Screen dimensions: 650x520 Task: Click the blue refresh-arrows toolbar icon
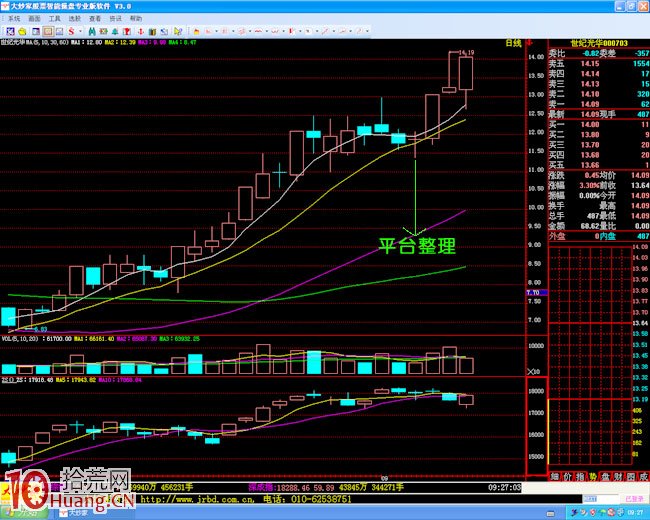[164, 31]
